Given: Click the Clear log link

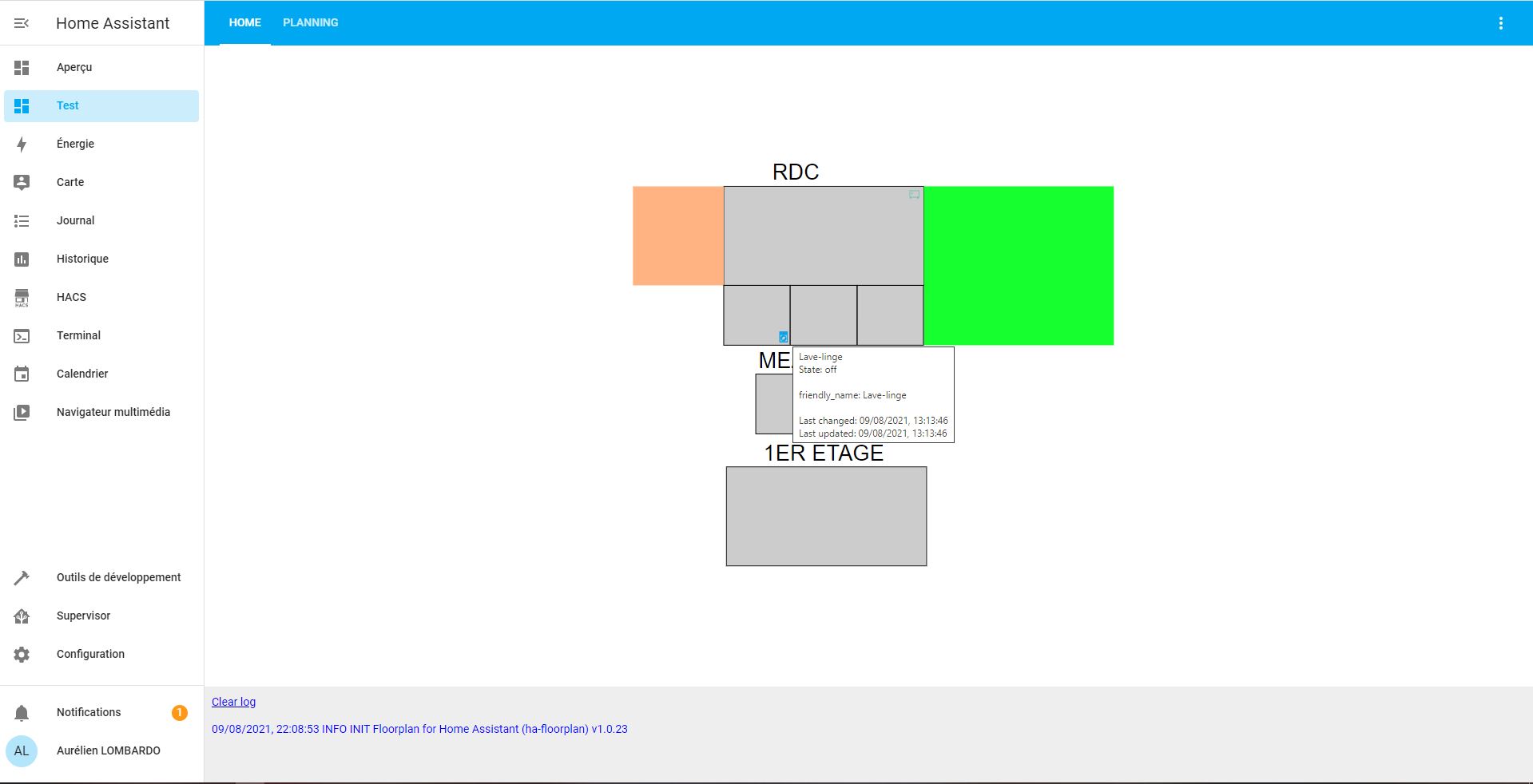Looking at the screenshot, I should (233, 702).
